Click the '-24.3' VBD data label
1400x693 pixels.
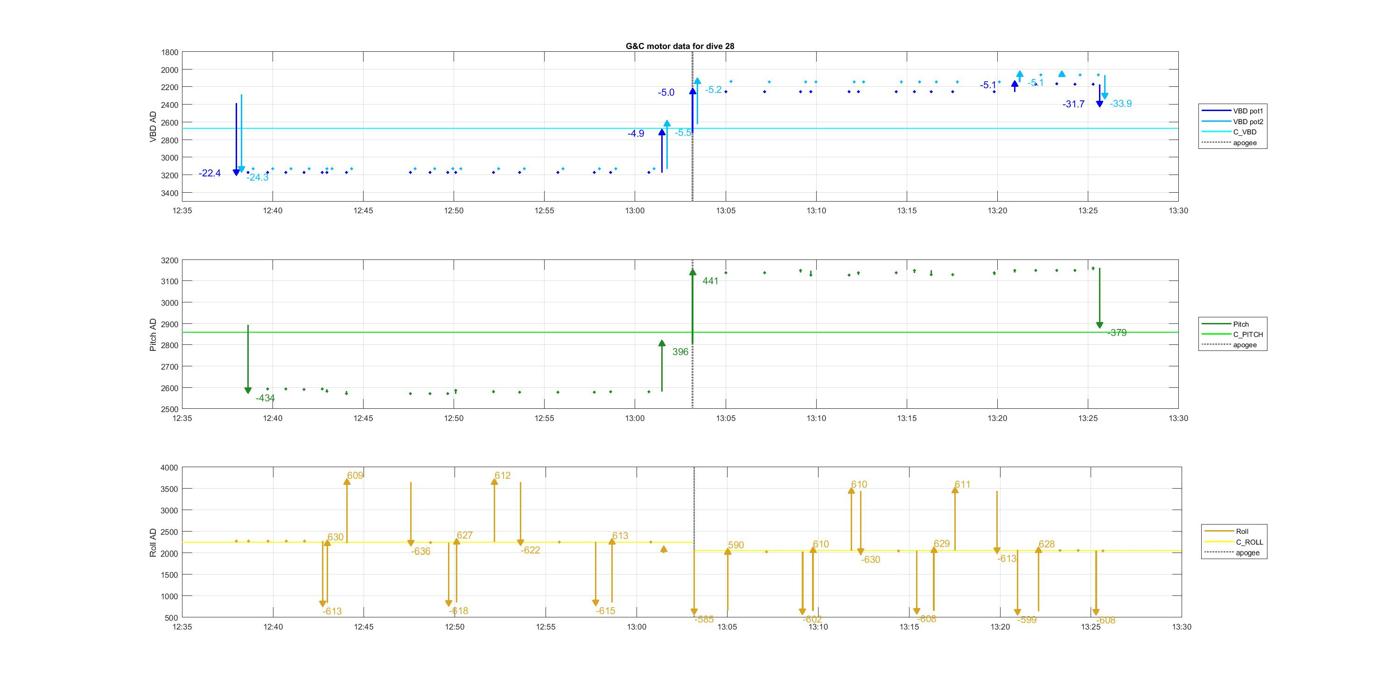[258, 178]
